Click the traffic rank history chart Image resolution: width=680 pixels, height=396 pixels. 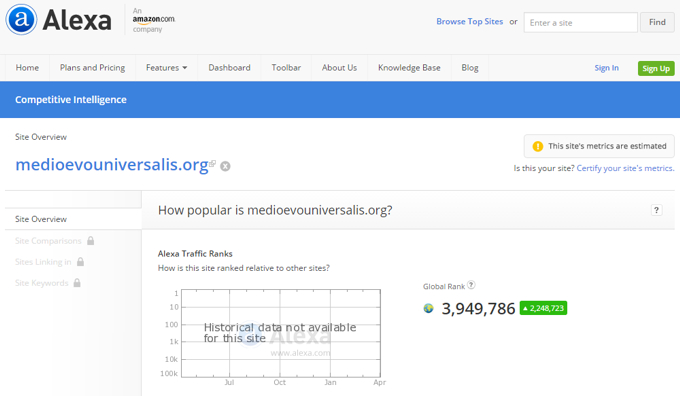point(281,333)
